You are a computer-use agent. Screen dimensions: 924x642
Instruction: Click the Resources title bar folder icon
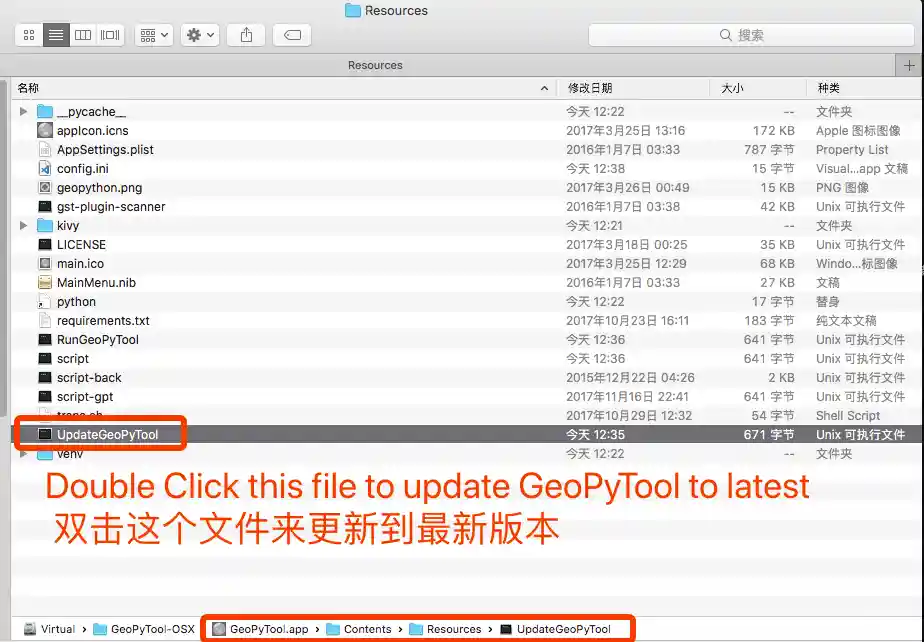353,10
